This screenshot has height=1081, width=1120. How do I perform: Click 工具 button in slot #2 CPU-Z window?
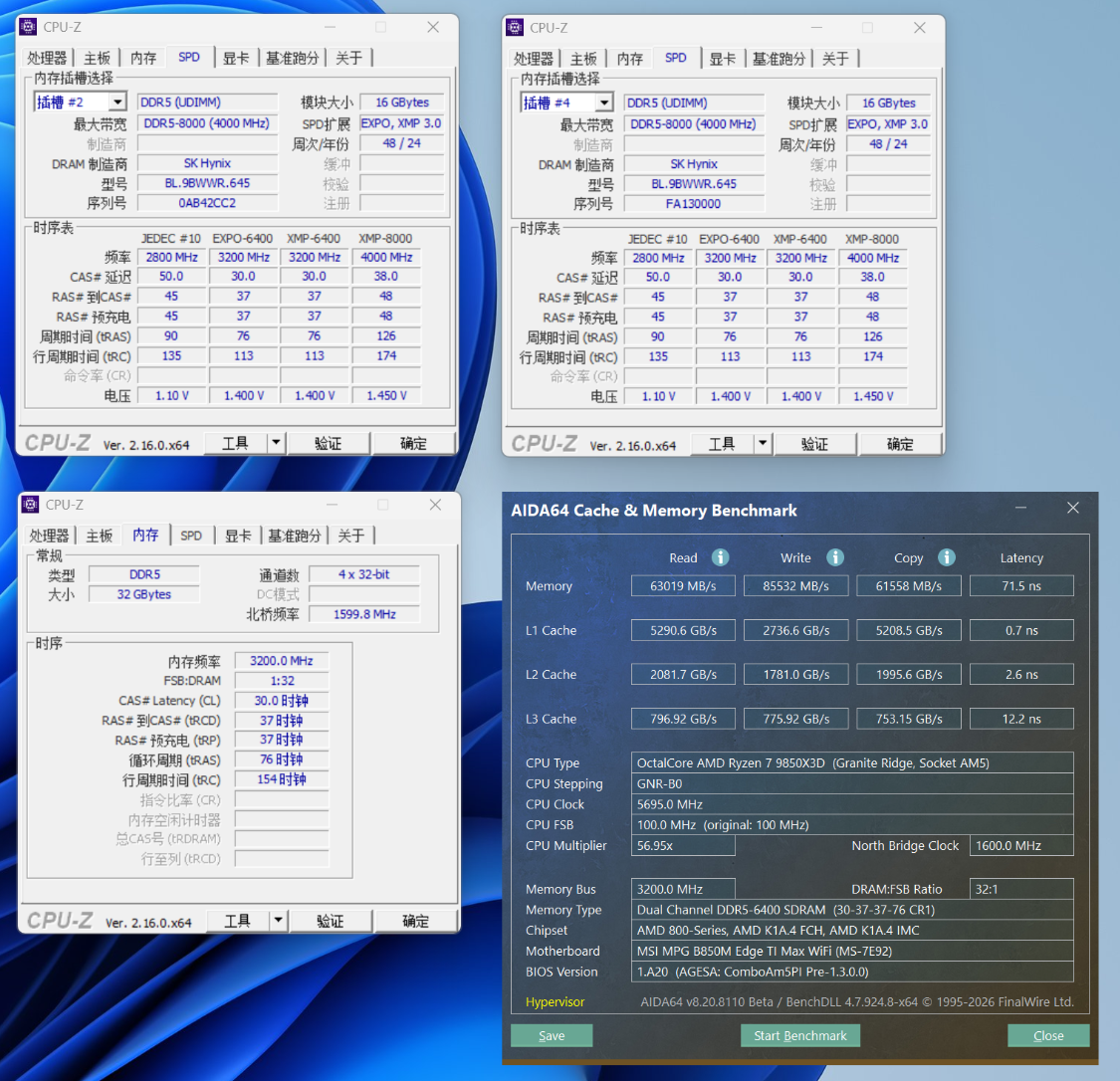(x=236, y=443)
